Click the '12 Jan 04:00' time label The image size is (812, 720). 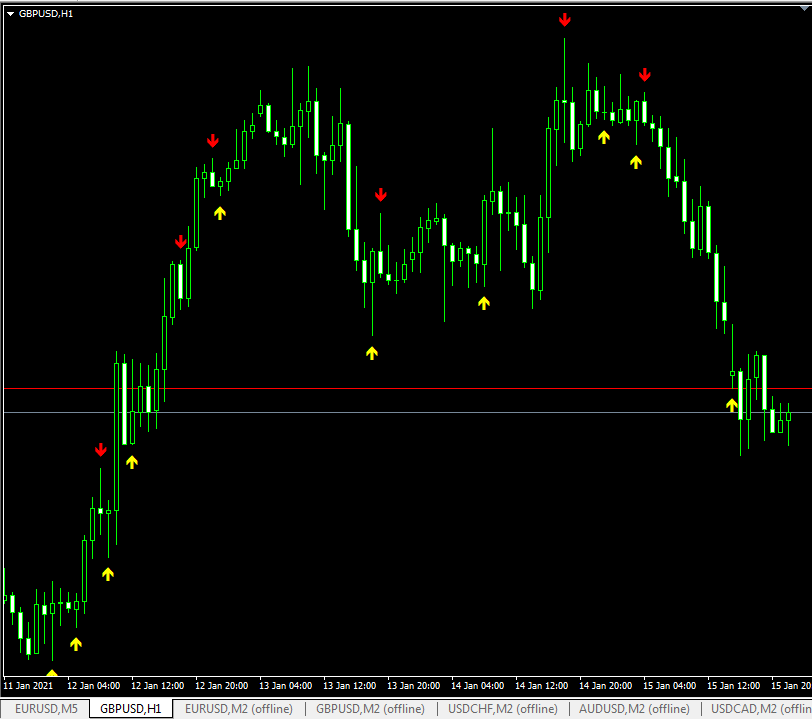tap(94, 686)
